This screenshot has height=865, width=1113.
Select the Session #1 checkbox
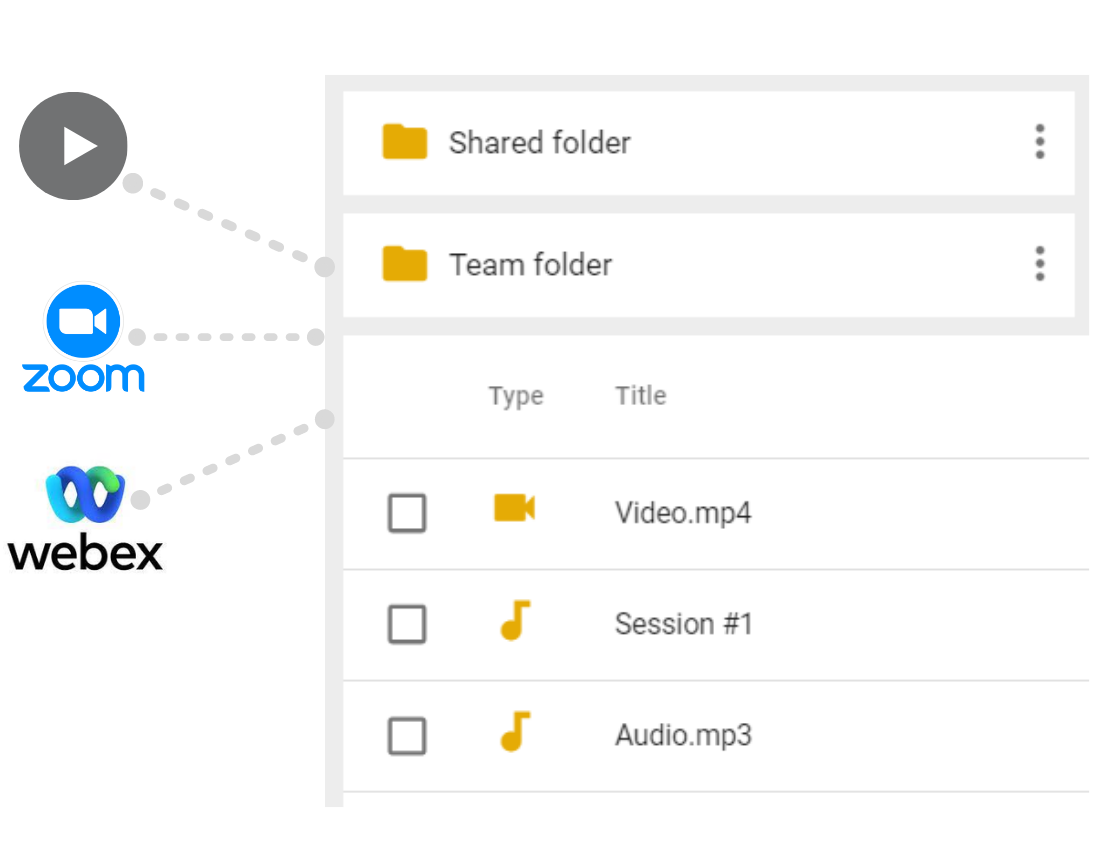pyautogui.click(x=407, y=625)
